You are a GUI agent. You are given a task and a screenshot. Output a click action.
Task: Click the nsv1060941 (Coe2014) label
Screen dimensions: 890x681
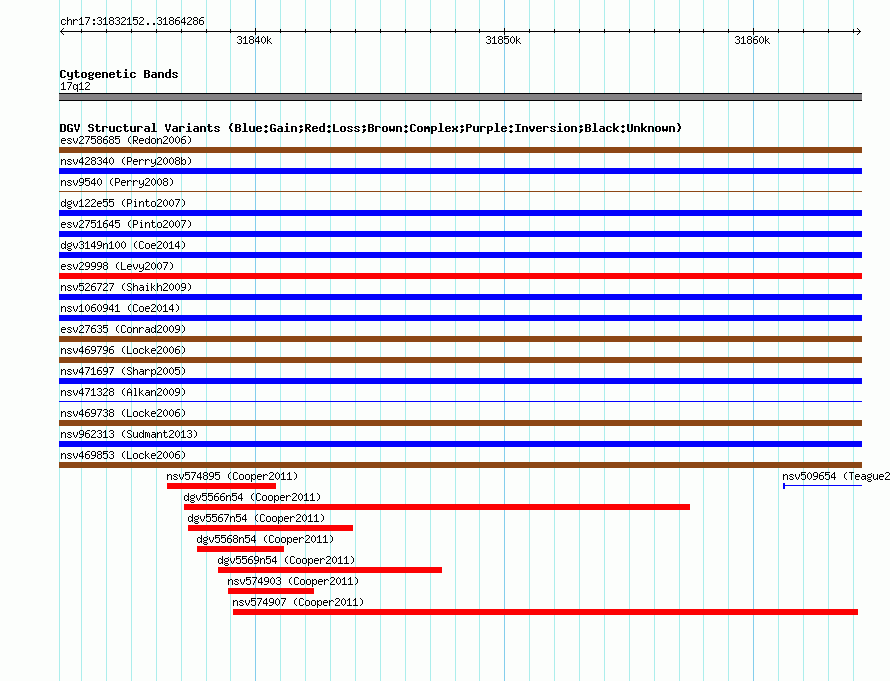(120, 308)
